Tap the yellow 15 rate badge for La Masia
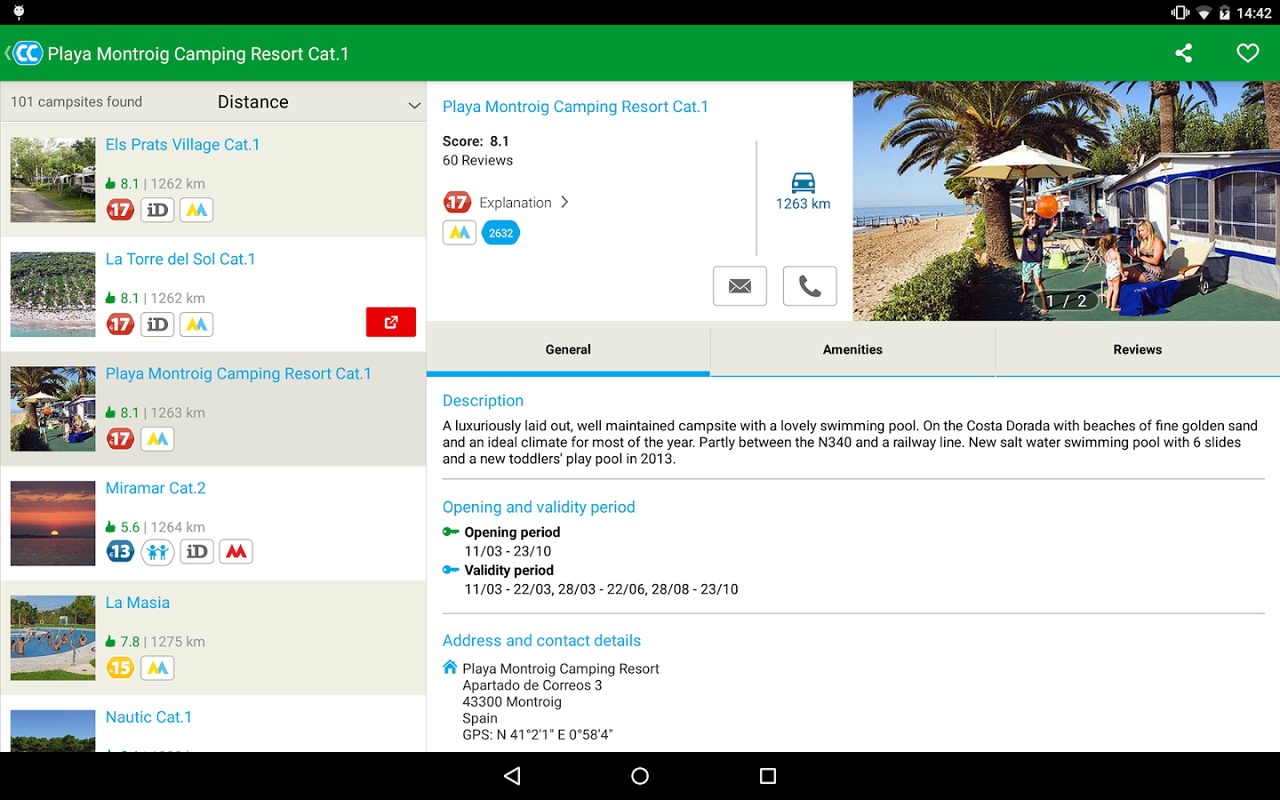This screenshot has height=800, width=1280. click(120, 668)
